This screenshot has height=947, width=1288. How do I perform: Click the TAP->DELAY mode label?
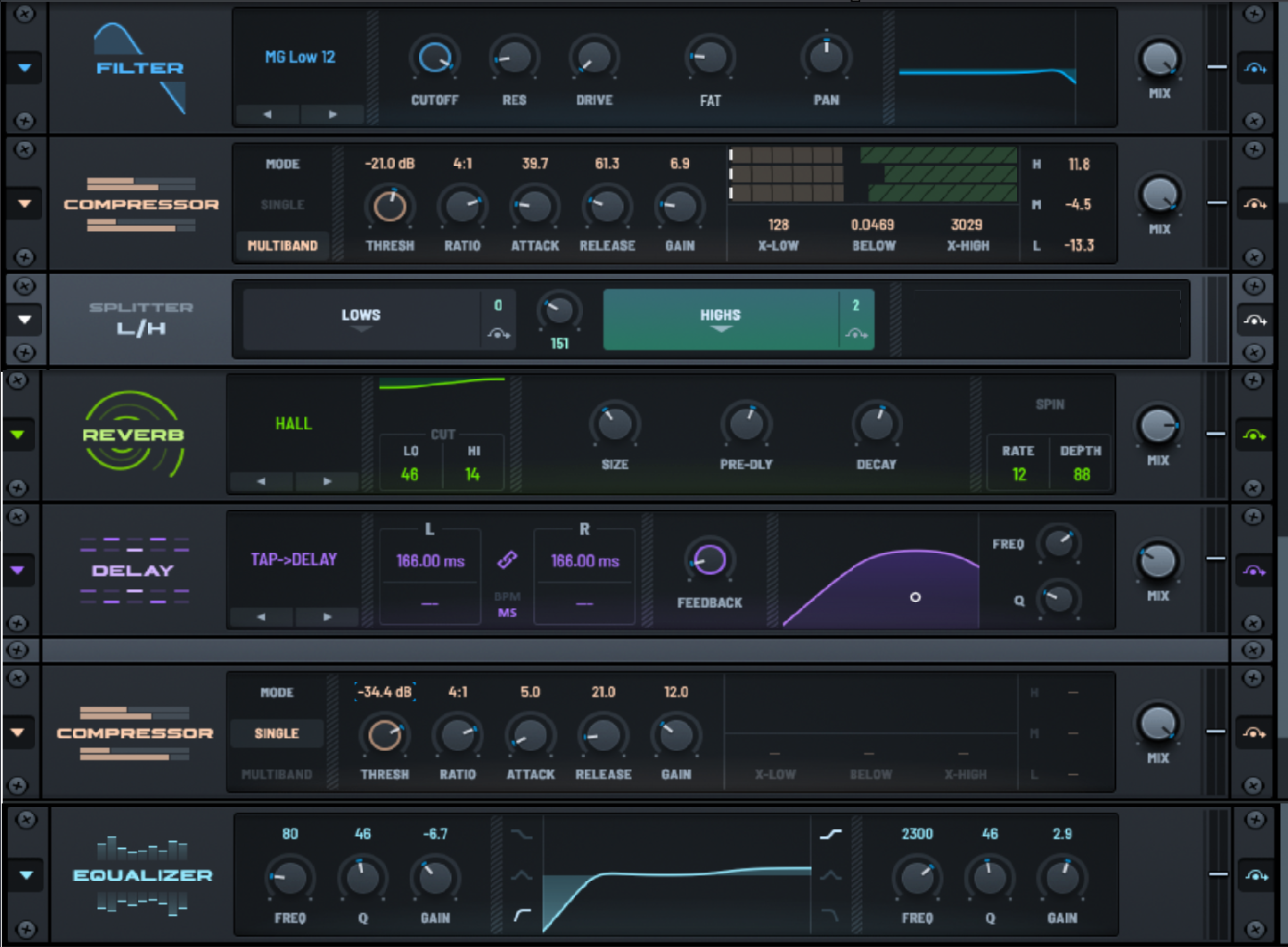click(x=293, y=560)
